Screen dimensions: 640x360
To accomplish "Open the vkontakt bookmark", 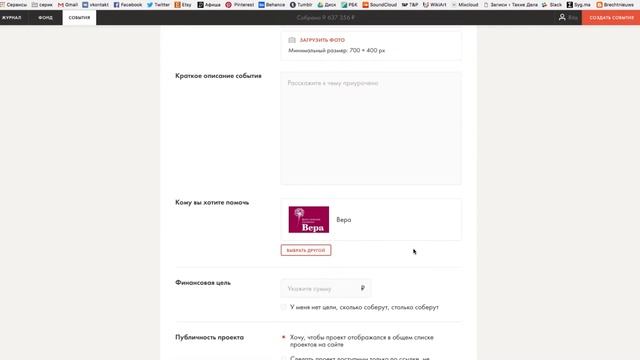I will pyautogui.click(x=96, y=5).
